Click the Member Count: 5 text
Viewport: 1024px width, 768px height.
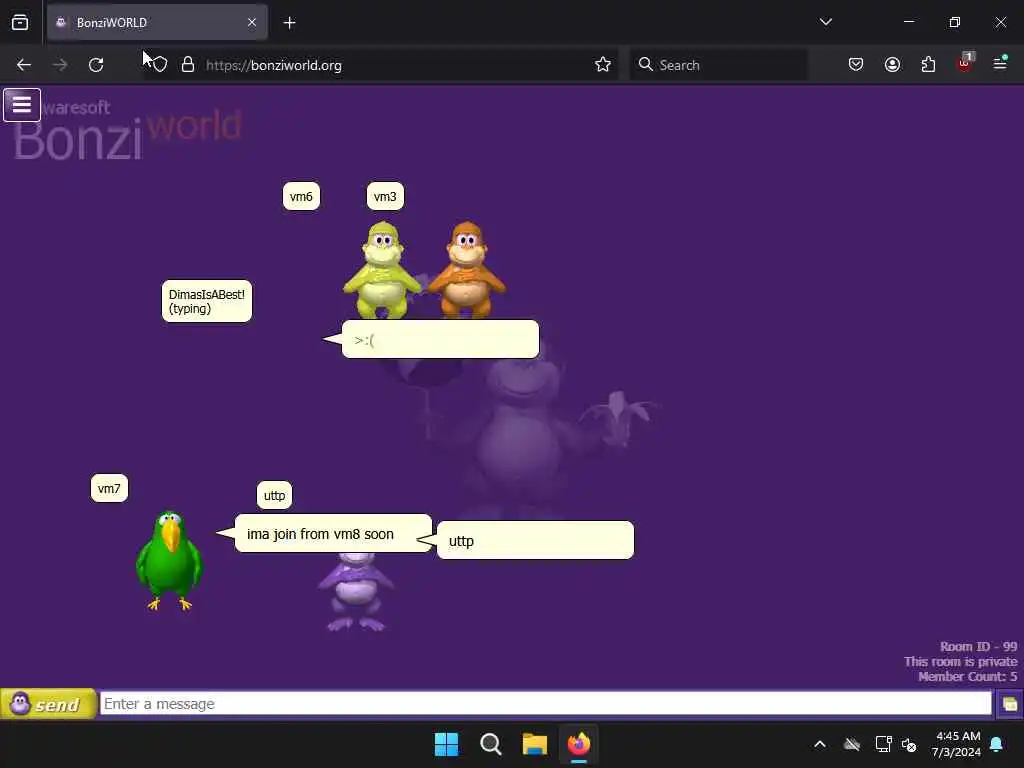click(967, 677)
